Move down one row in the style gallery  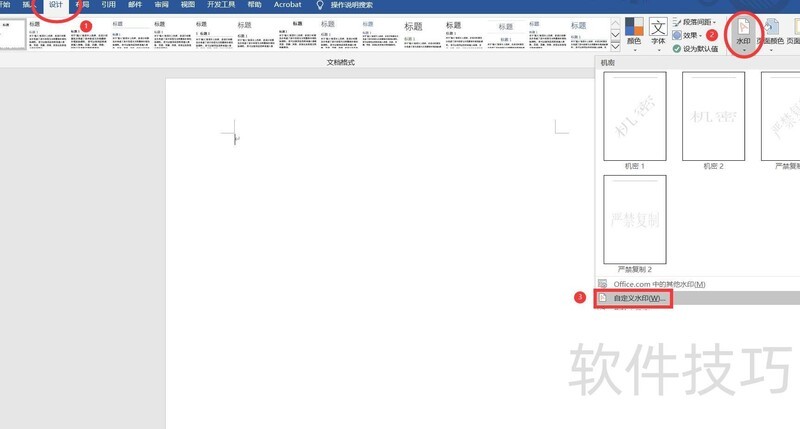(615, 35)
